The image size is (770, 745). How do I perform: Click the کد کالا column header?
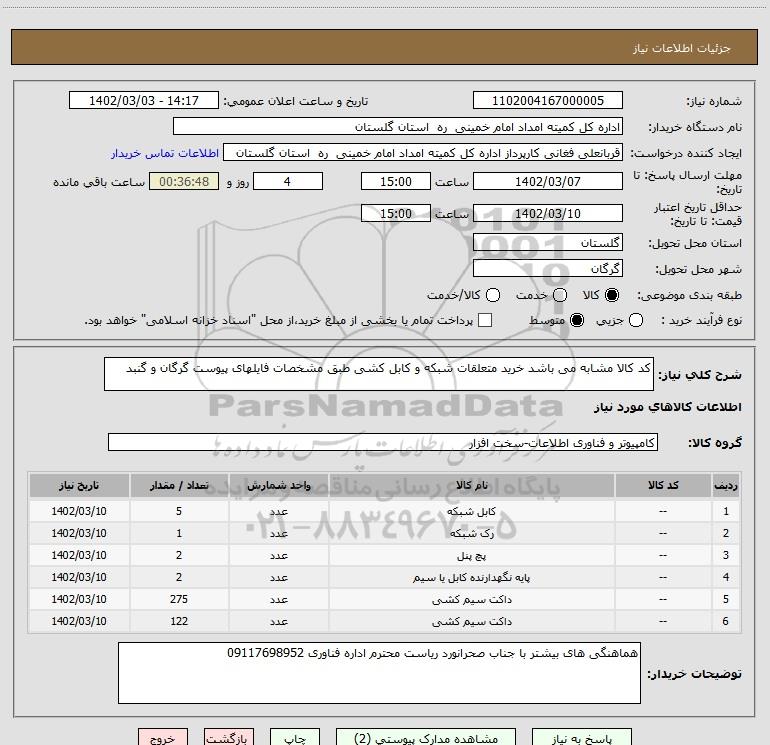[x=663, y=485]
